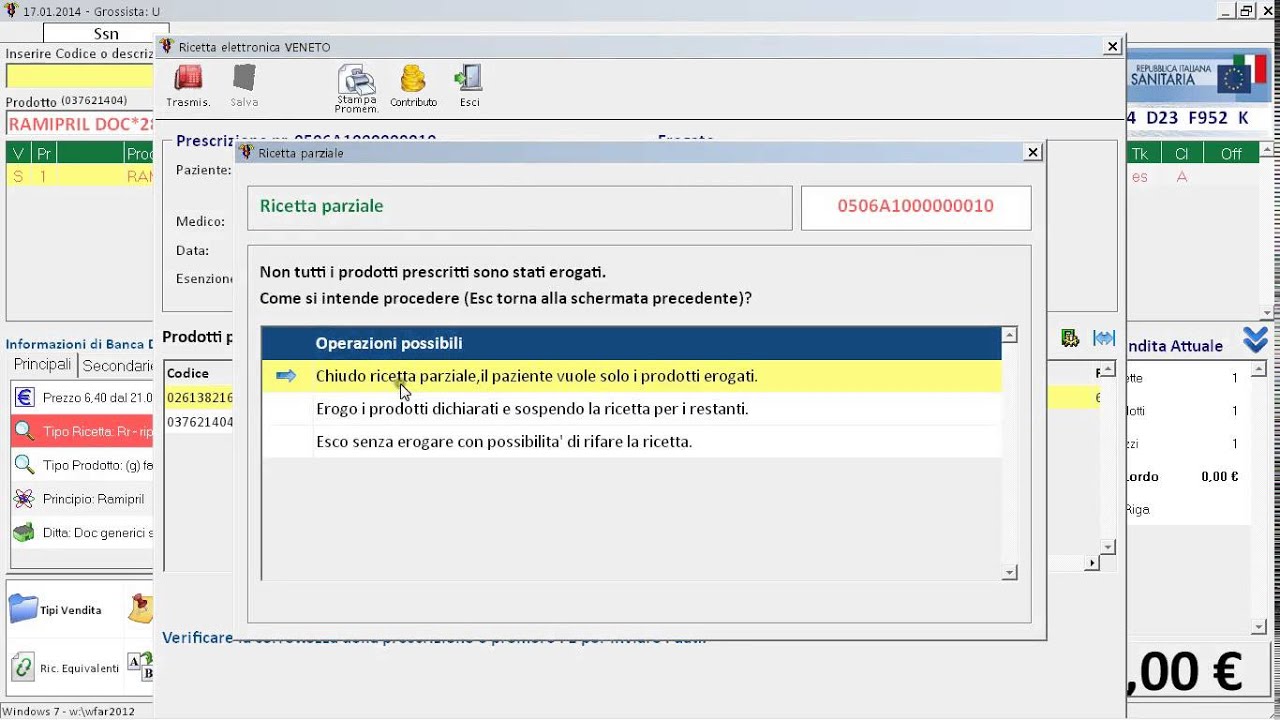The height and width of the screenshot is (720, 1280).
Task: Switch to the Principali tab
Action: (x=42, y=365)
